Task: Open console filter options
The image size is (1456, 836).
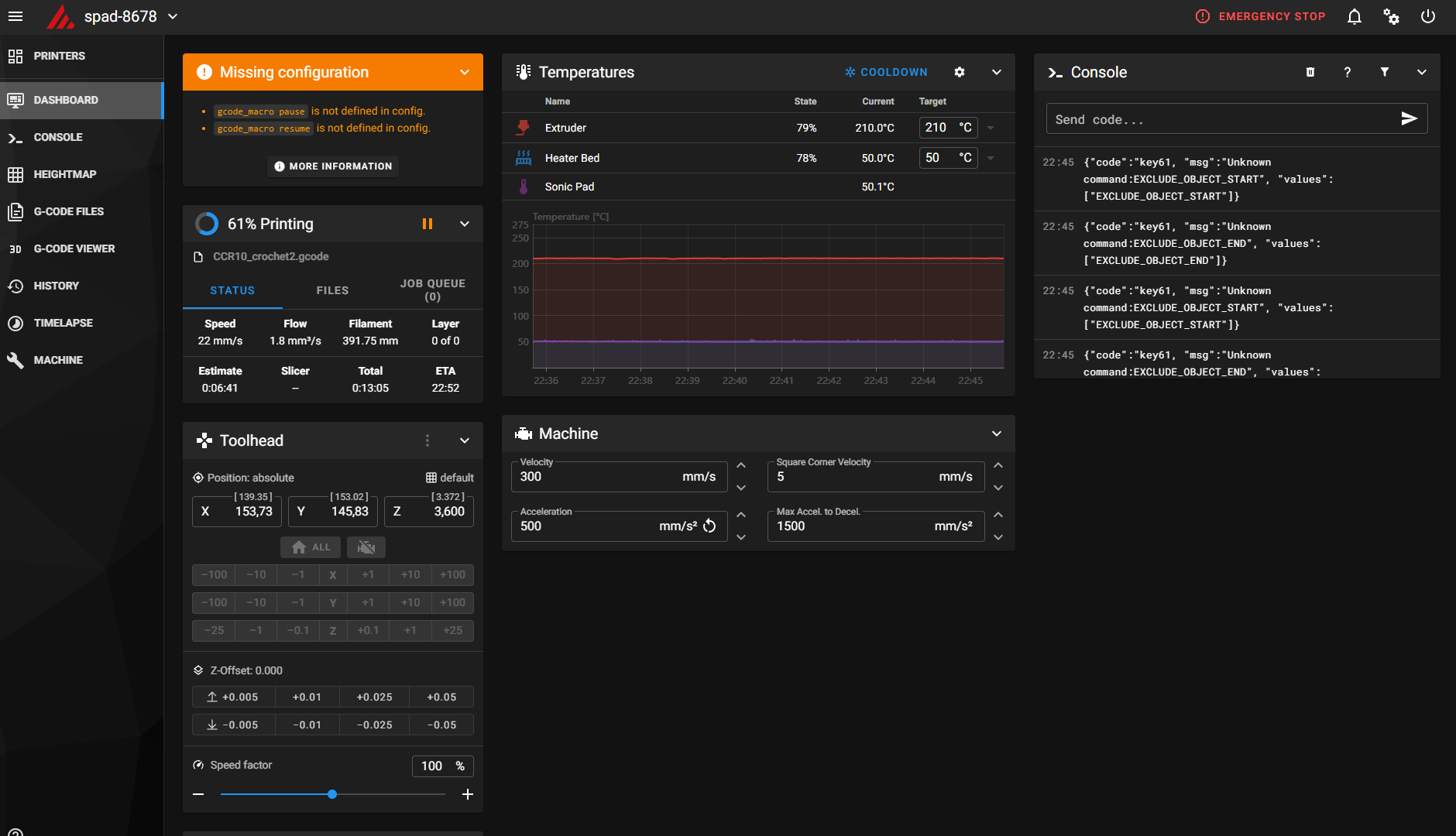Action: tap(1384, 72)
